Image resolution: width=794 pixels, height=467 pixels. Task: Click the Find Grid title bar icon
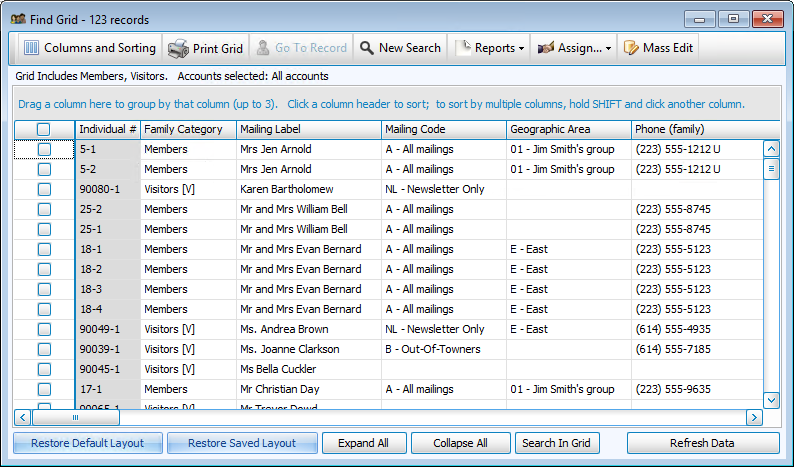(17, 18)
